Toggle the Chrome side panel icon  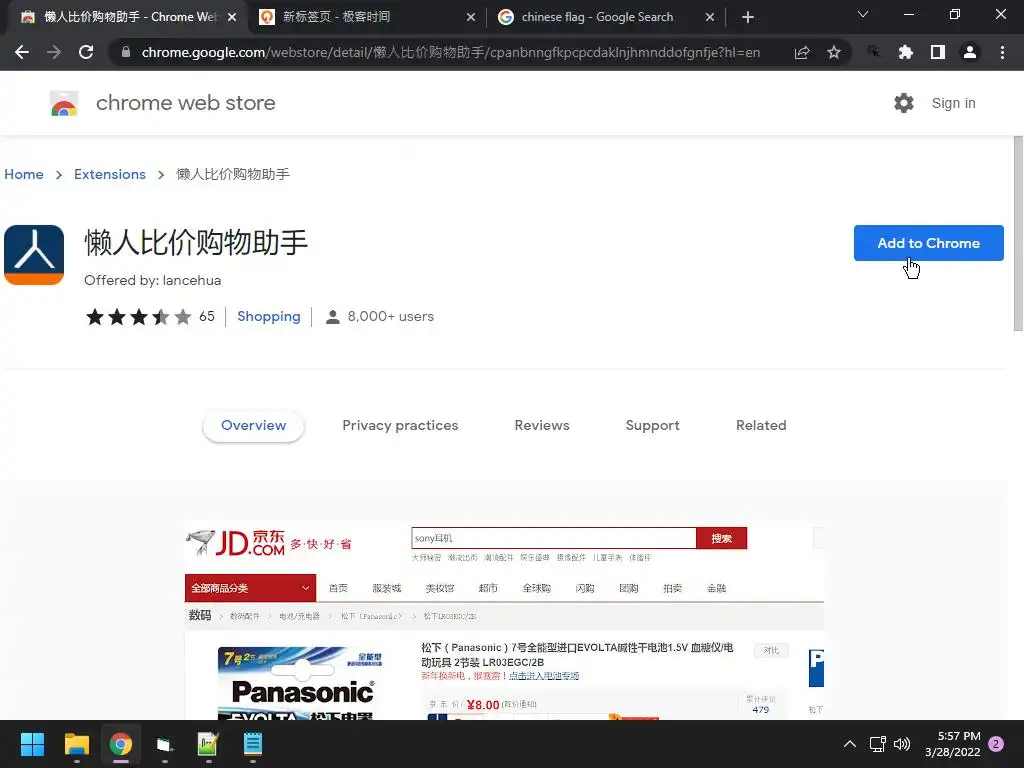pos(938,52)
